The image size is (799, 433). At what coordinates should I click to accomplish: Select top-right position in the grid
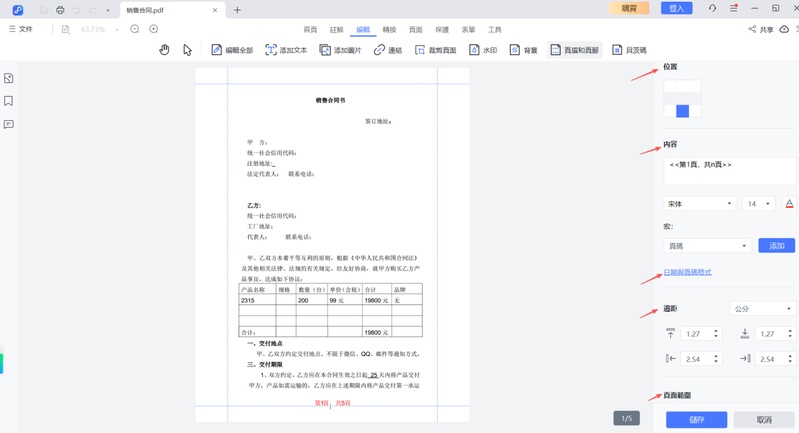pos(695,86)
